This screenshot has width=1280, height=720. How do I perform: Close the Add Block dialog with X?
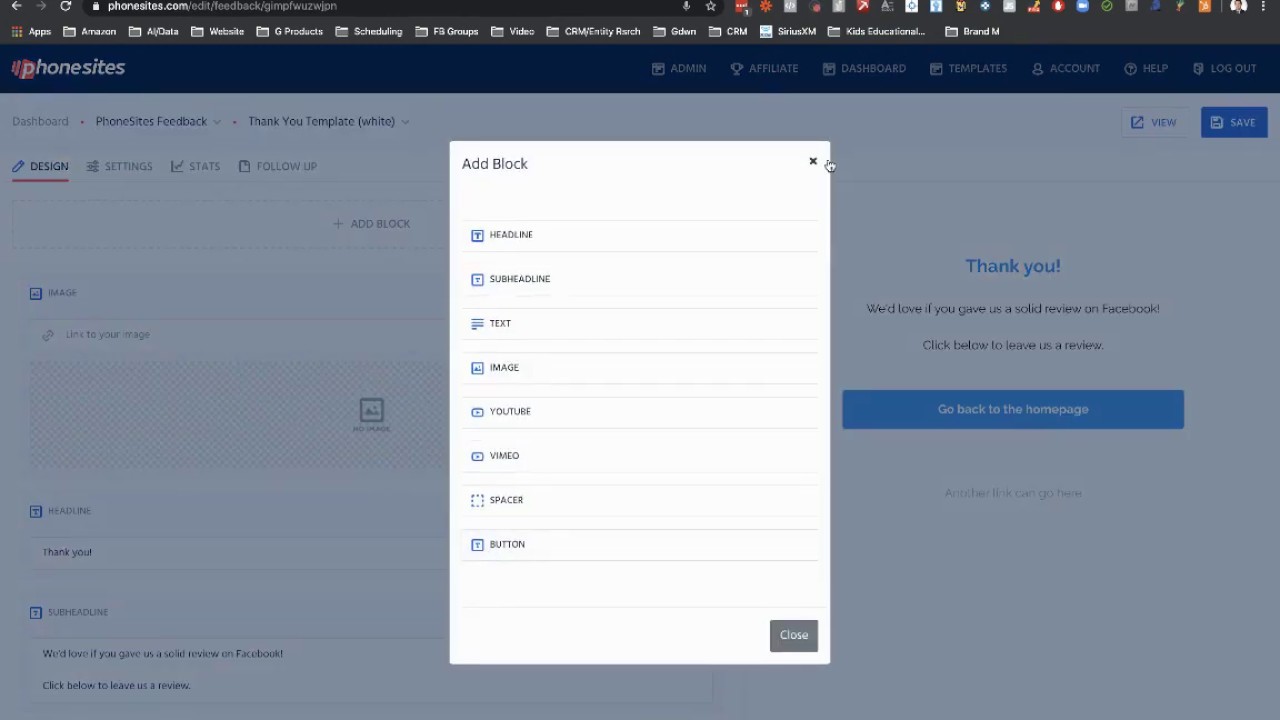(x=813, y=161)
